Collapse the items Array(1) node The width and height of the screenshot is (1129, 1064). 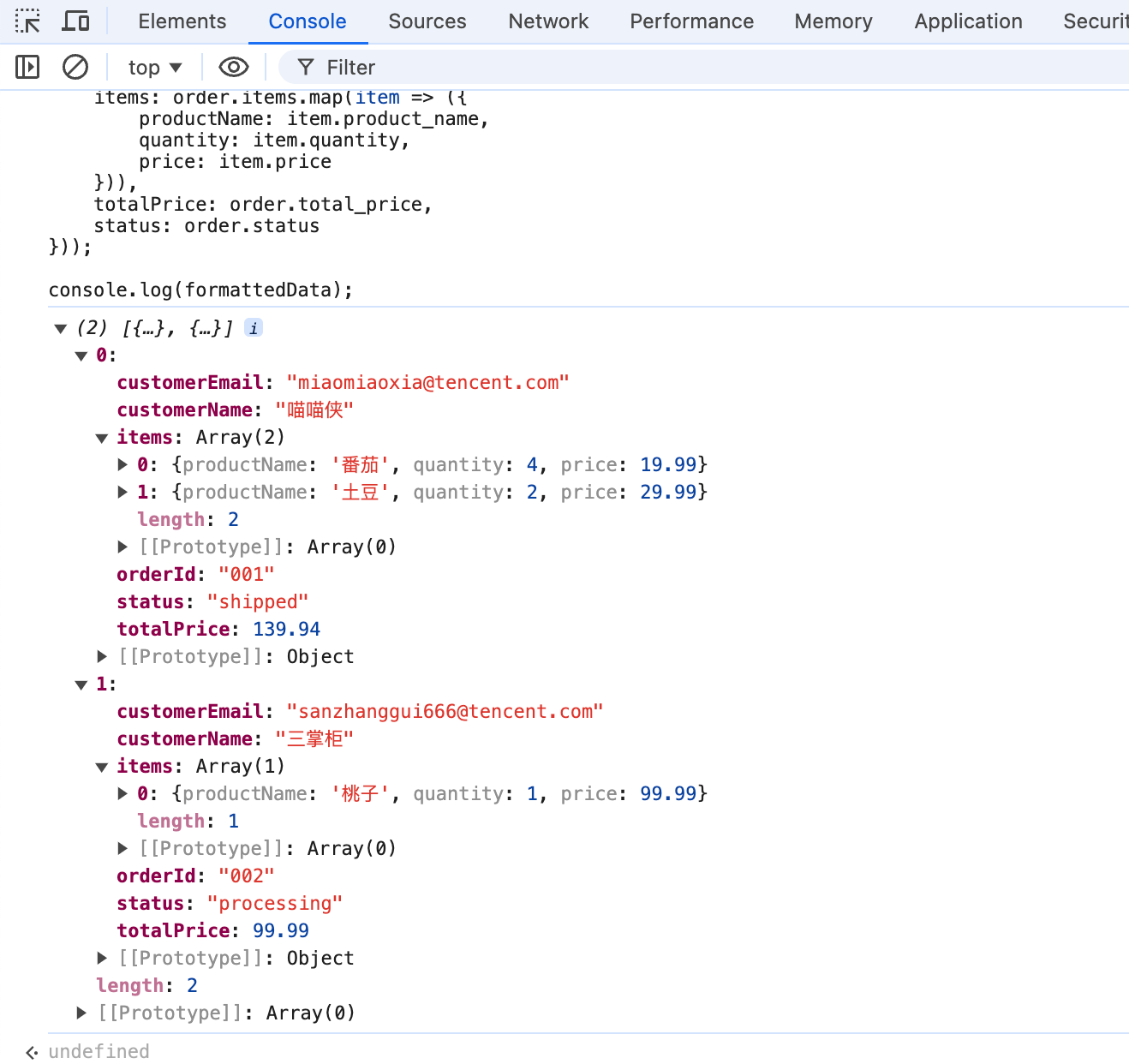coord(102,767)
